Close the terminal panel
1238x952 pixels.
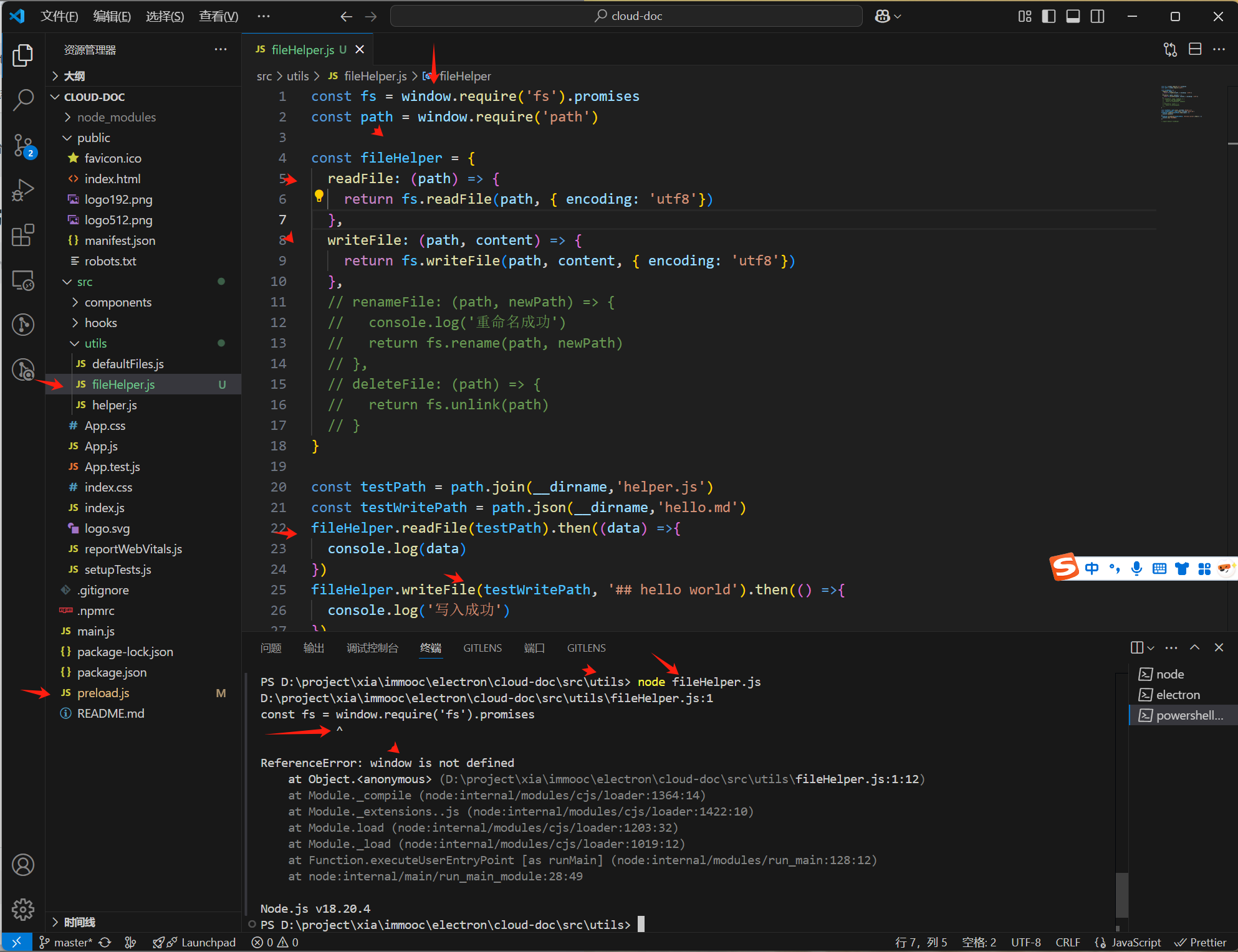[1219, 648]
